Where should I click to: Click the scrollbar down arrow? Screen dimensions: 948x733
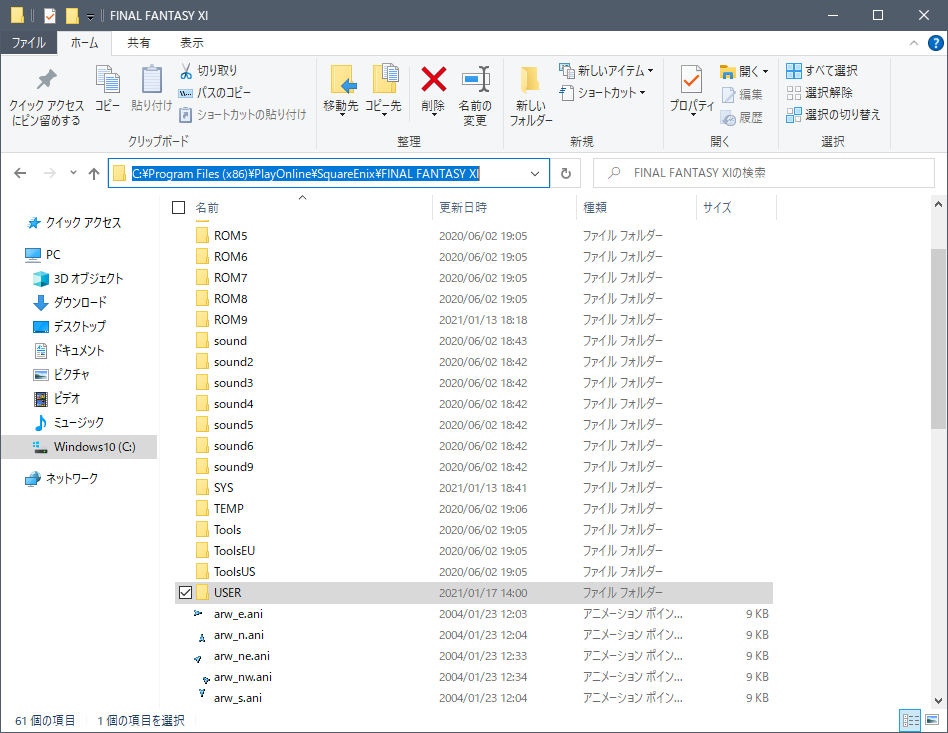pos(938,701)
